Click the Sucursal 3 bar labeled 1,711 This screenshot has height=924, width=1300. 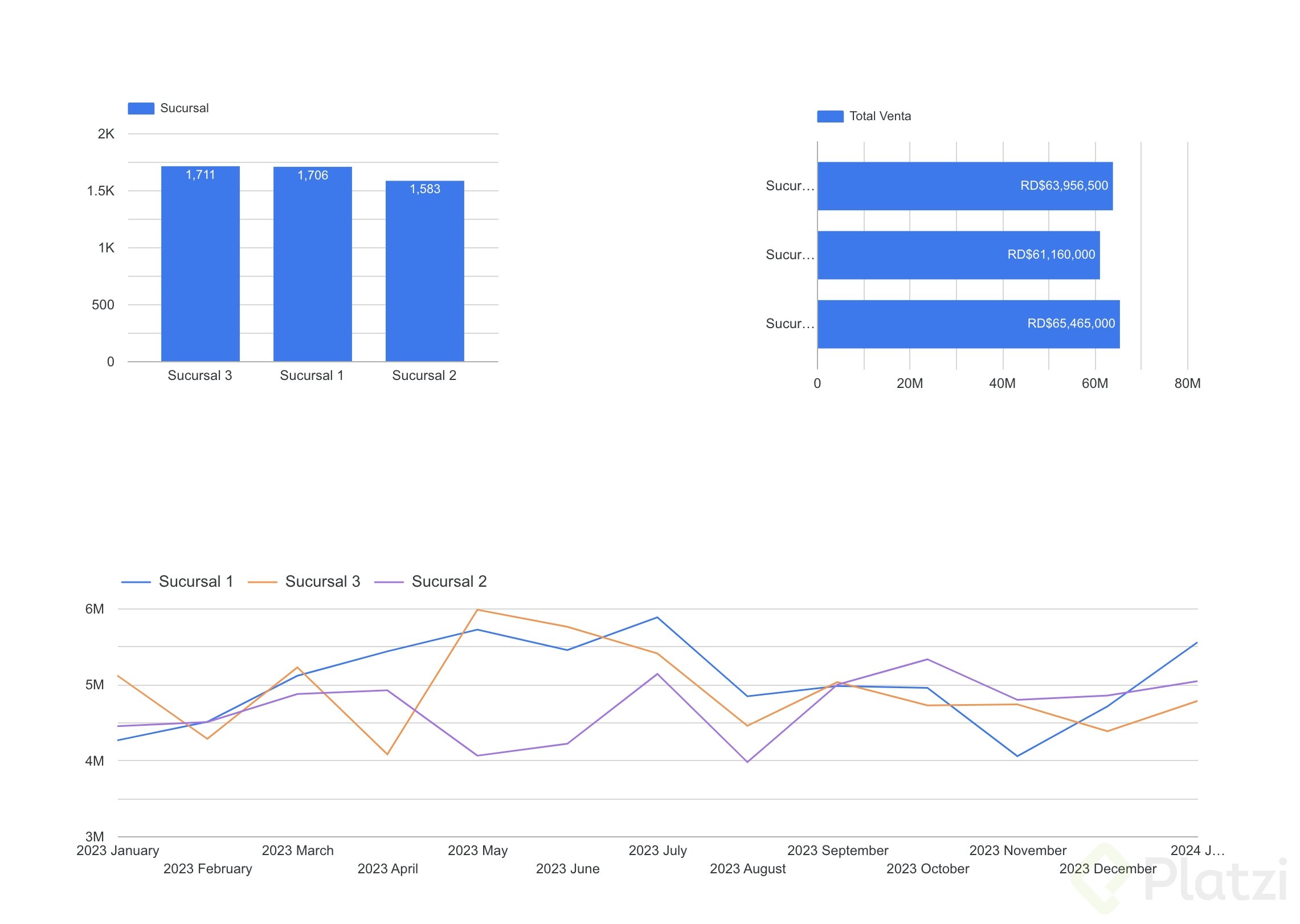200,263
